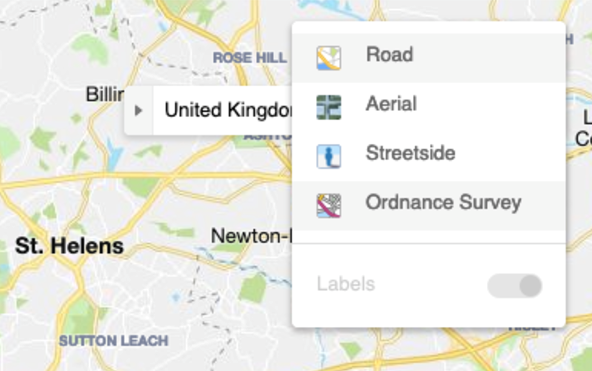Click the St. Helens town label
Screen dimensions: 592x371
coord(69,246)
